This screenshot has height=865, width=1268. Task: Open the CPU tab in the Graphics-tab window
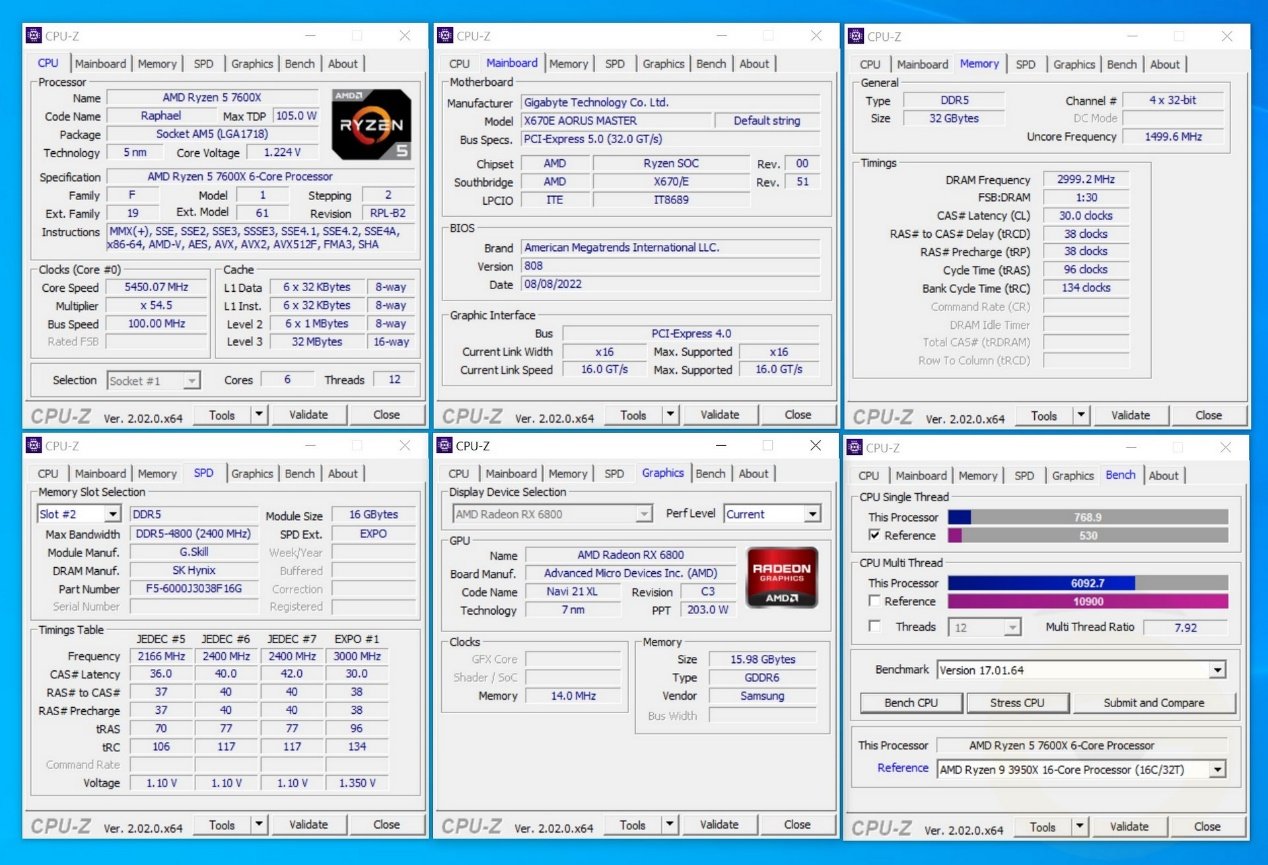point(459,474)
